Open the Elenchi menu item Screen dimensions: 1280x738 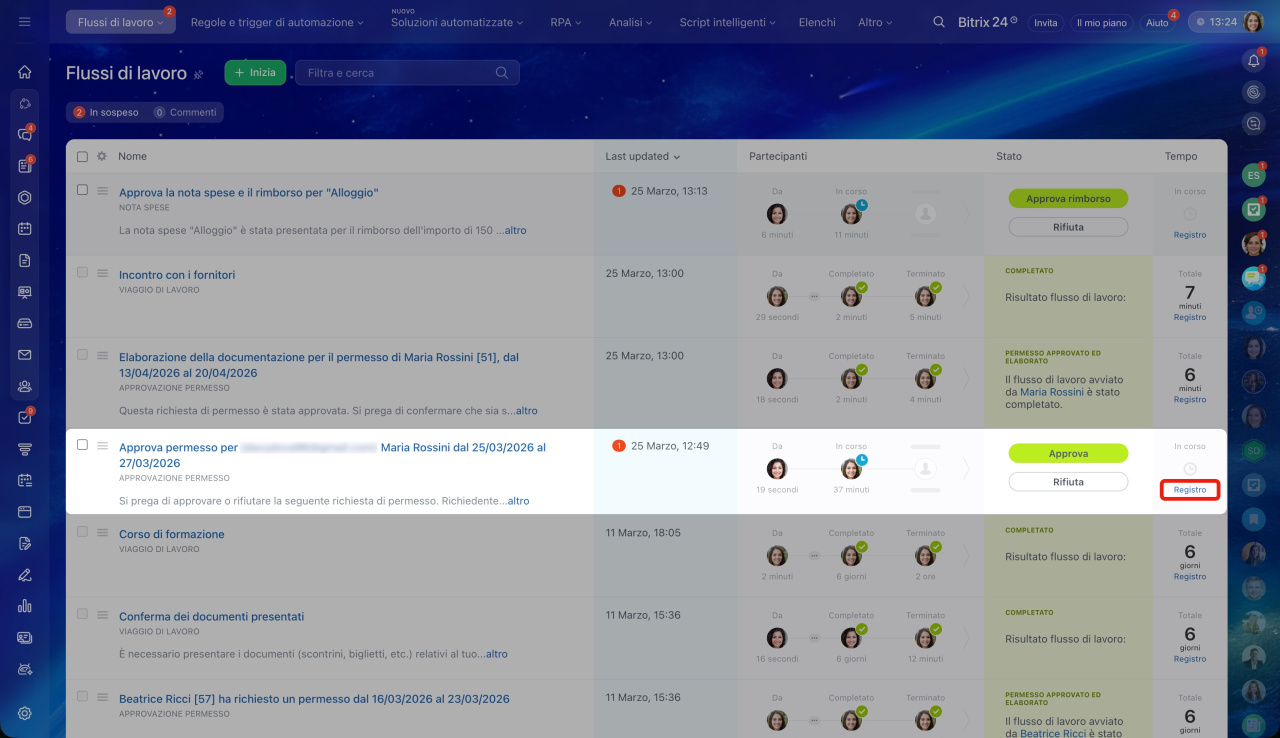(817, 22)
